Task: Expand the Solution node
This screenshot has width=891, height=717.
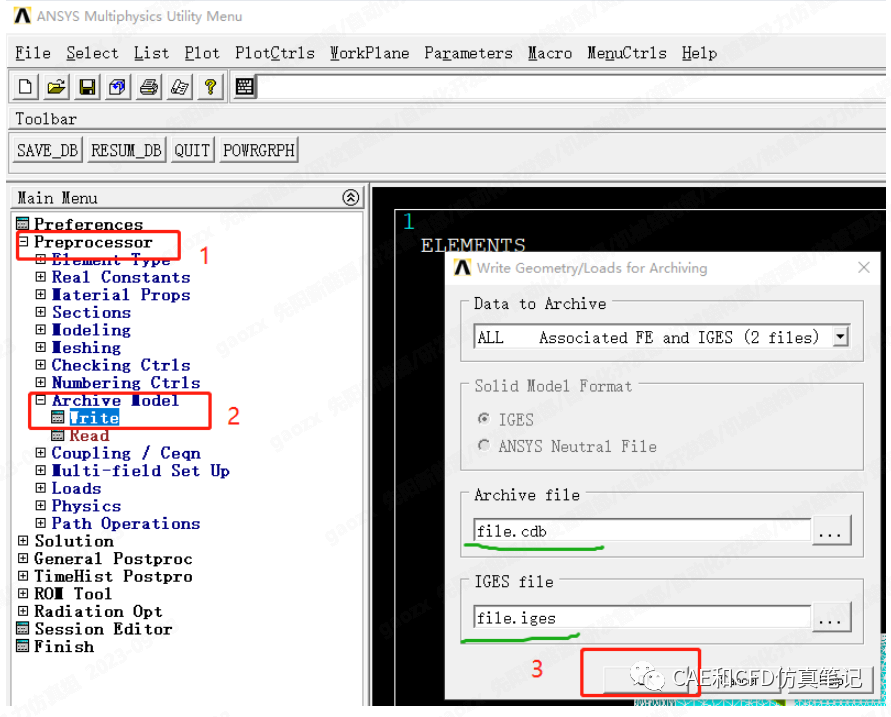Action: coord(23,541)
